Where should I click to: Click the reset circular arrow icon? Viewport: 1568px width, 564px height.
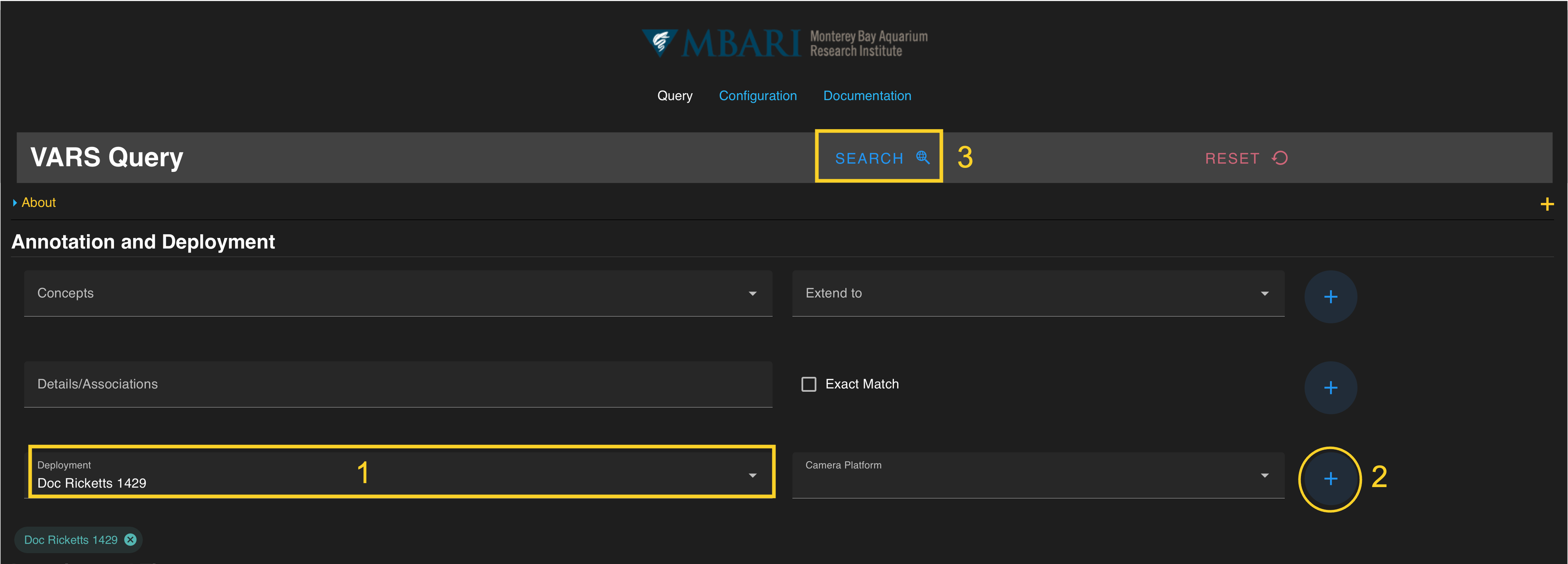coord(1279,159)
